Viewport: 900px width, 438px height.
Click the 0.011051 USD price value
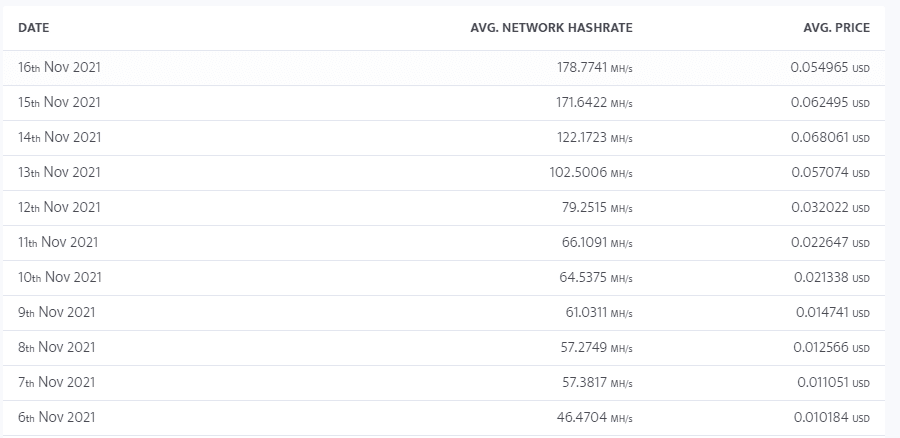pyautogui.click(x=833, y=383)
